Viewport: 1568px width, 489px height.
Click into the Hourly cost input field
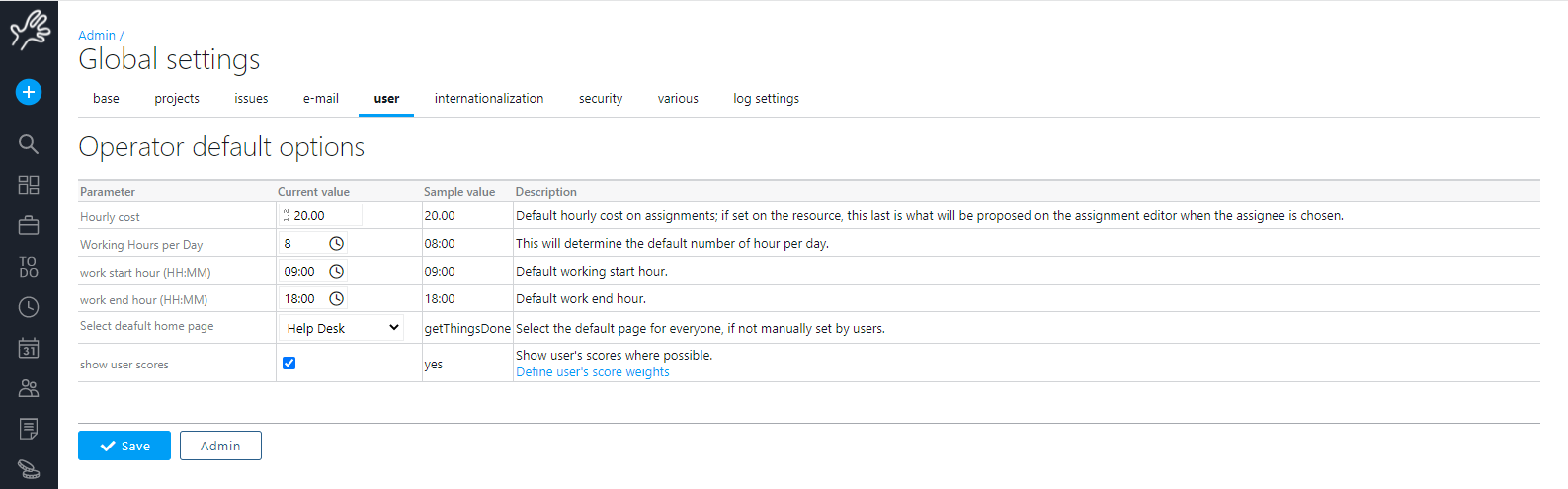[x=325, y=215]
